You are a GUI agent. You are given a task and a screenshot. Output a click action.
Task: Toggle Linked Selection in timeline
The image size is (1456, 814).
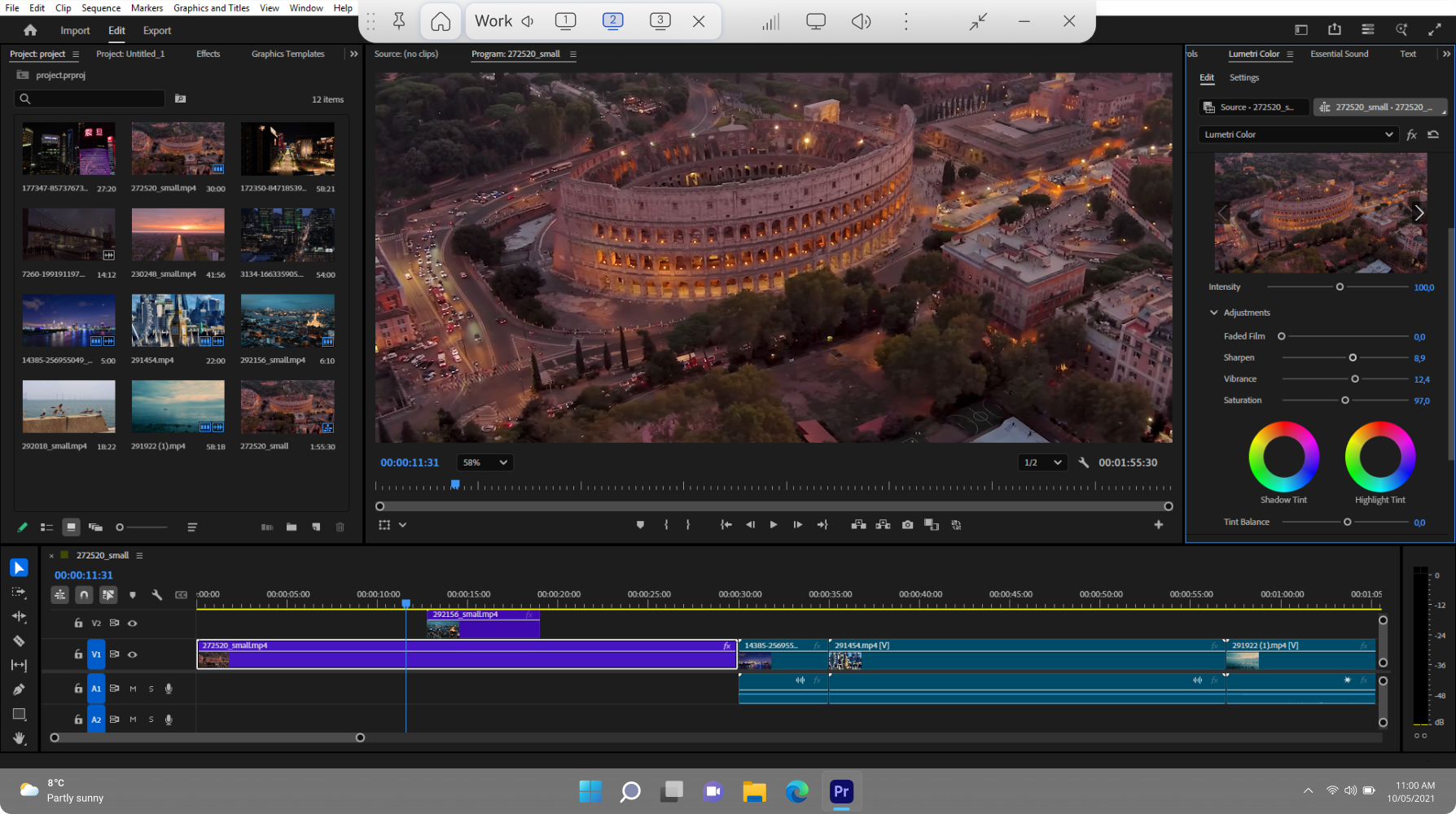[x=108, y=595]
